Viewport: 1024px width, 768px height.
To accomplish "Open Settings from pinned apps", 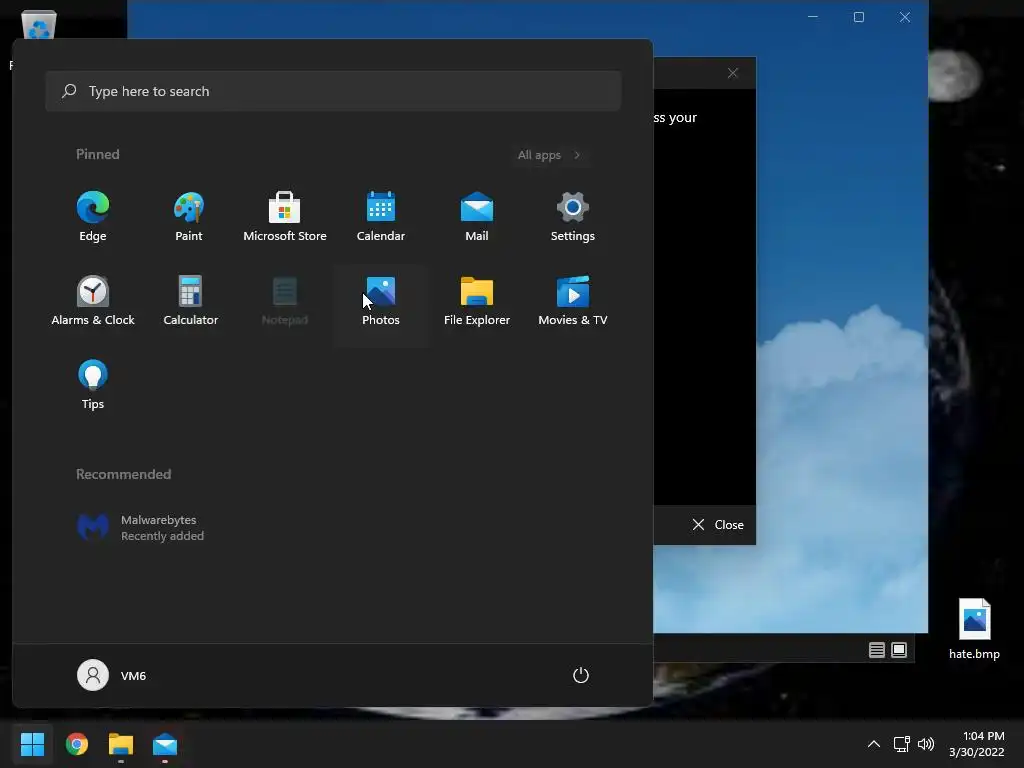I will coord(573,217).
